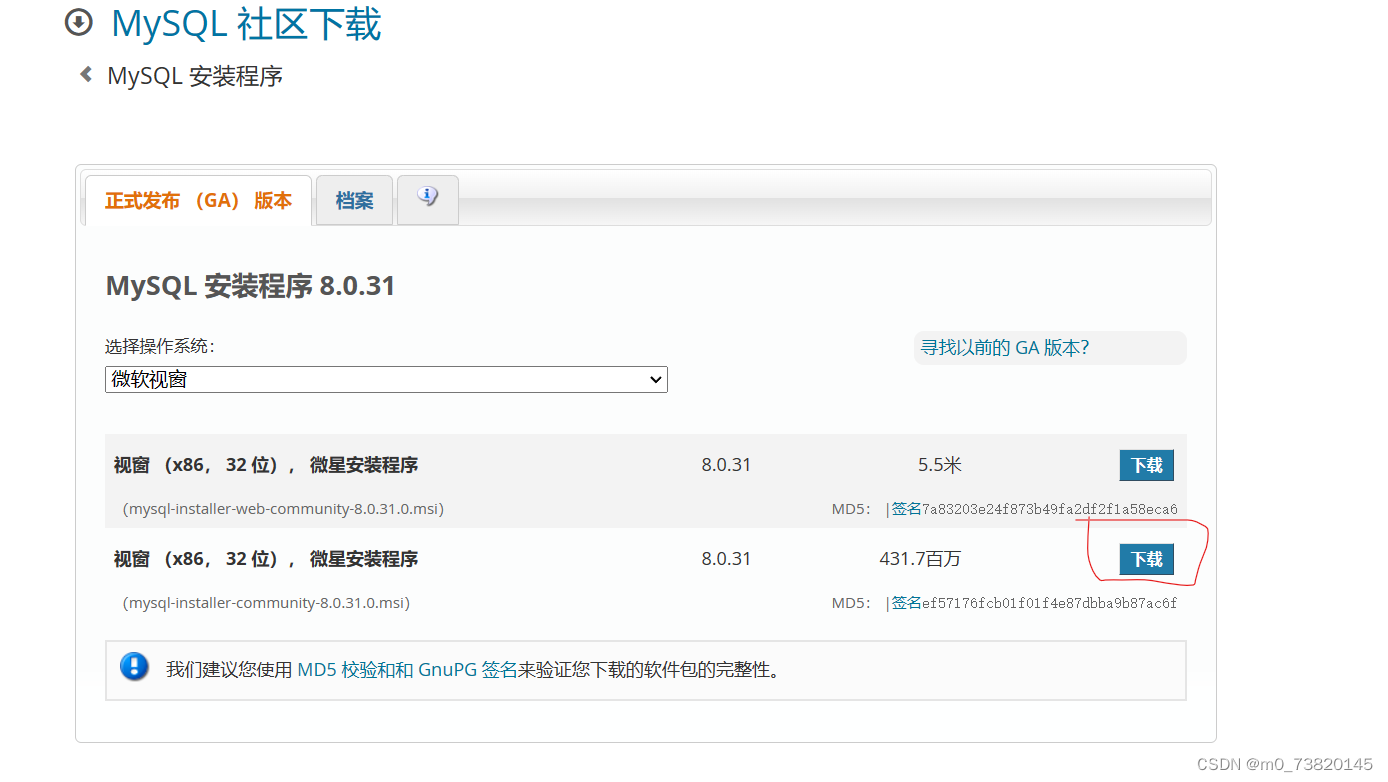Switch to 正式发布 (GA) 版本 tab

[198, 201]
